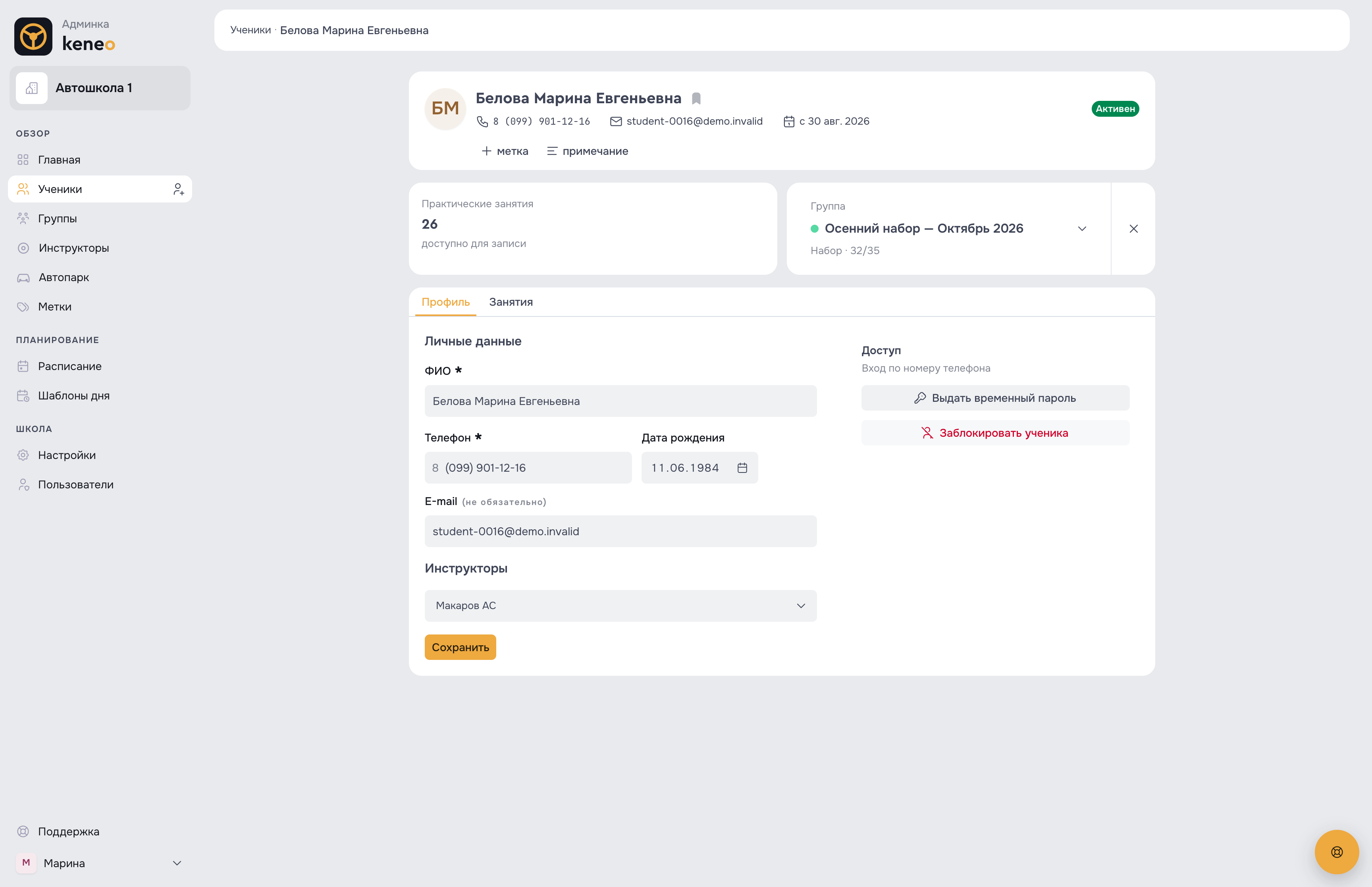Click the ФИО input field
This screenshot has width=1372, height=887.
620,401
